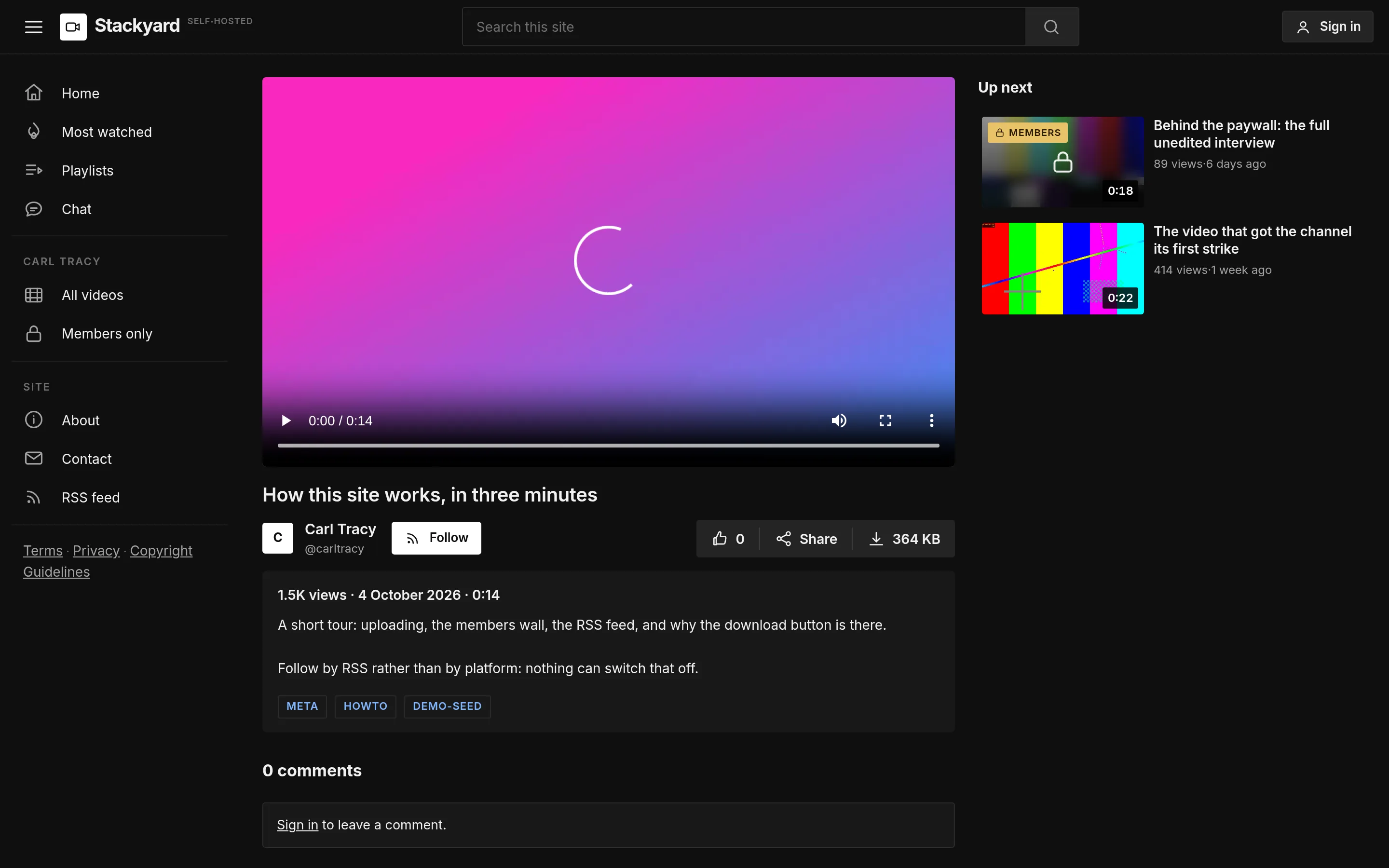Viewport: 1389px width, 868px height.
Task: Play the video
Action: [286, 421]
